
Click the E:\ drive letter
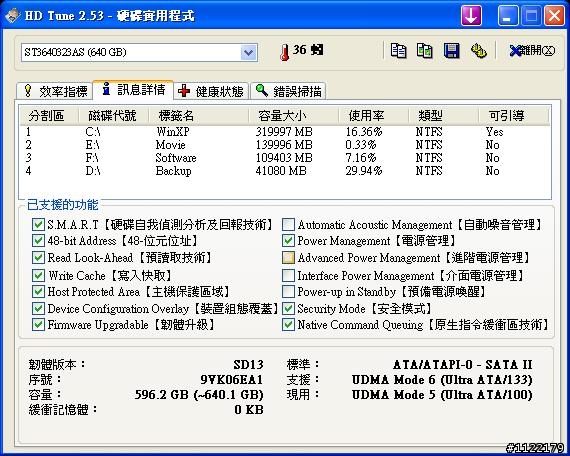click(92, 145)
